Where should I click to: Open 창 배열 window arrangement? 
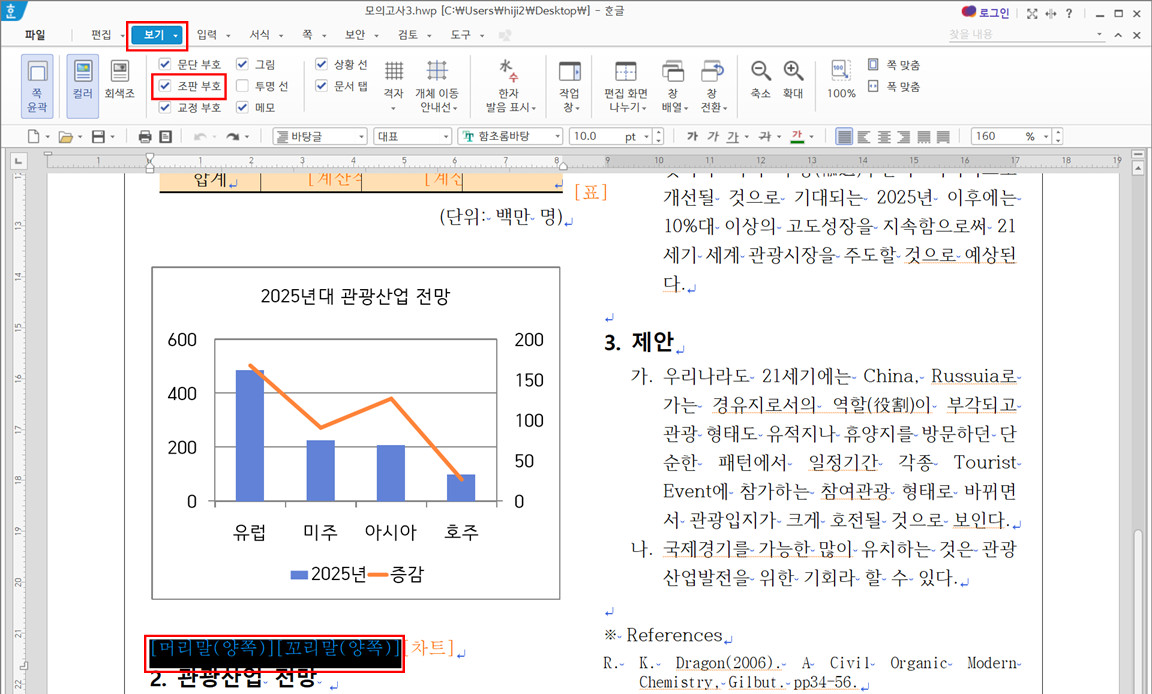673,86
